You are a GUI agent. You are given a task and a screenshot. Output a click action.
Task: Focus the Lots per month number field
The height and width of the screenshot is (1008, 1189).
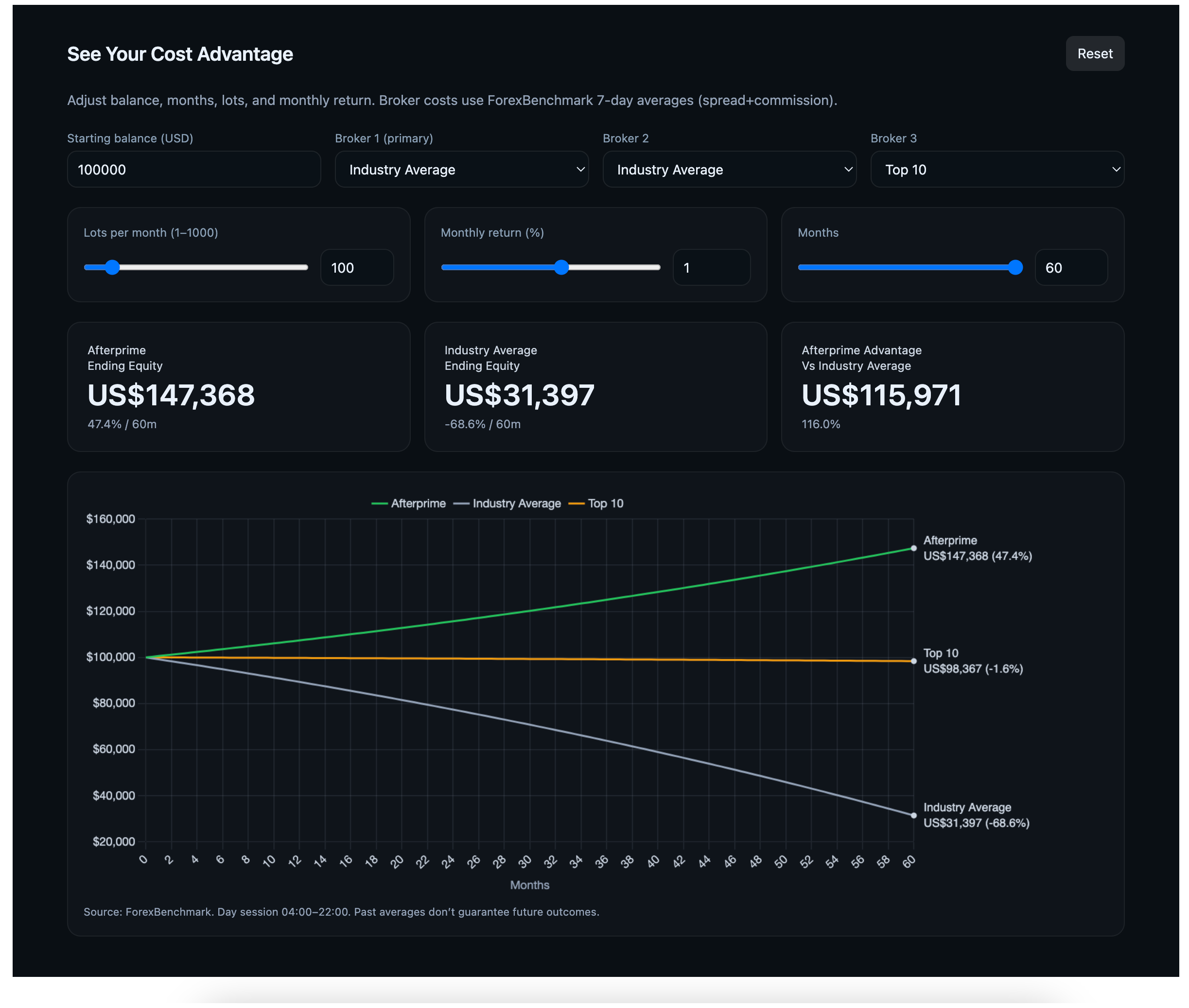tap(357, 267)
